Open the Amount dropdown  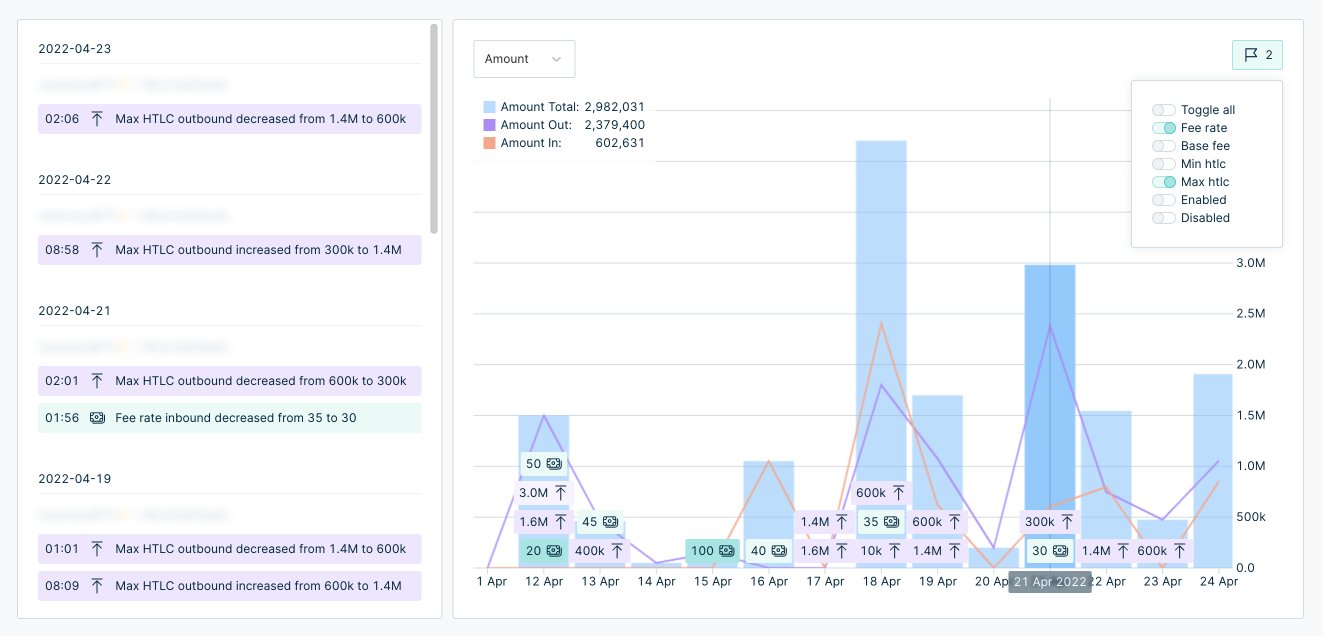tap(524, 59)
